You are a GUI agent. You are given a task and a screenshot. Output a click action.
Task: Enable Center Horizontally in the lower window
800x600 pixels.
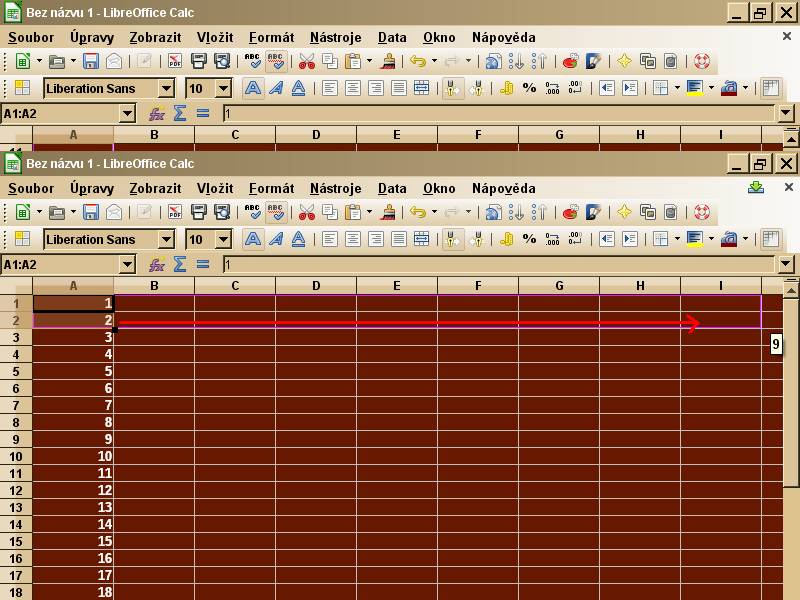tap(353, 239)
